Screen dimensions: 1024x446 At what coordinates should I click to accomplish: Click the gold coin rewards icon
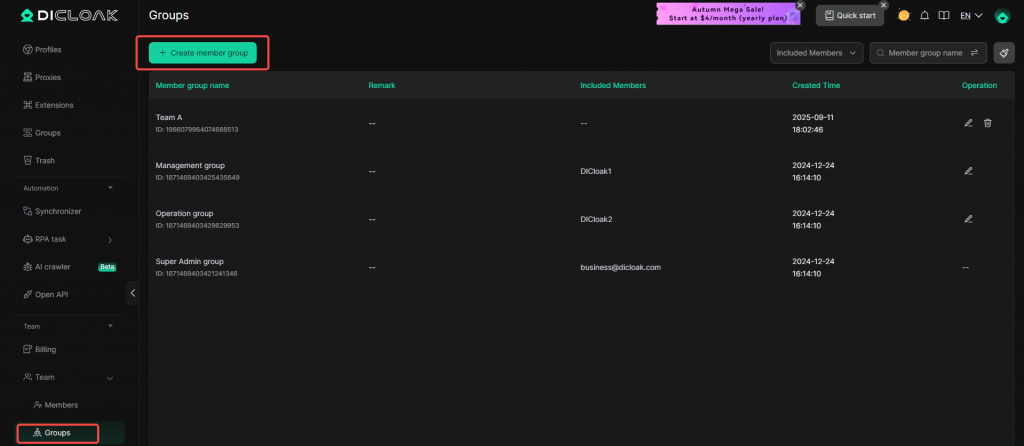click(904, 16)
